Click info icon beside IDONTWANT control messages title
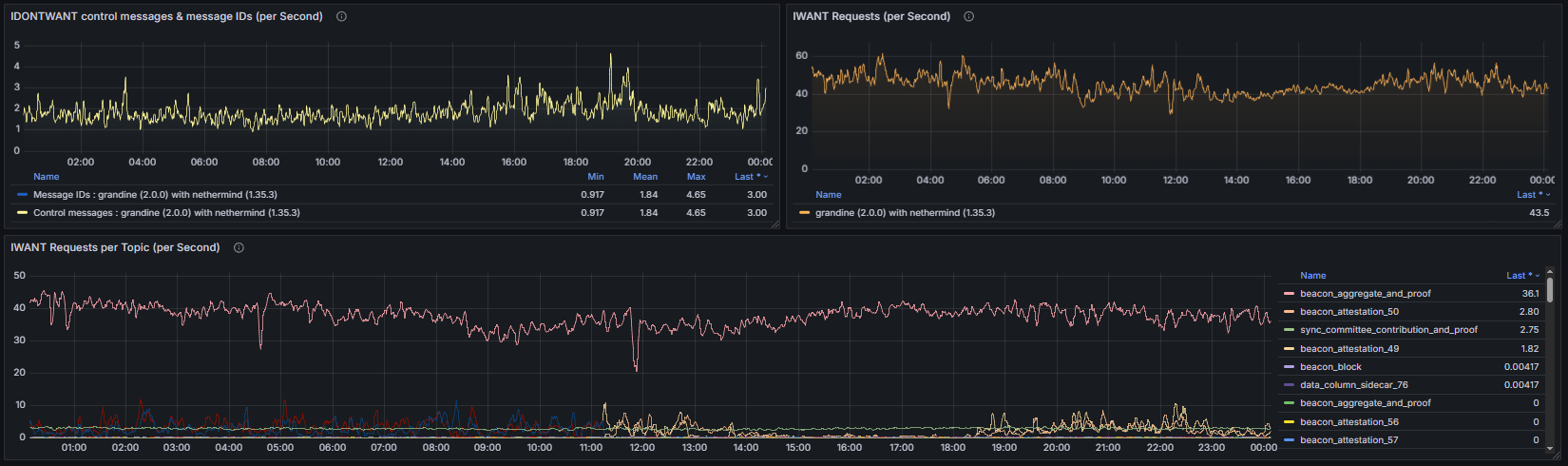Screen dimensions: 1568x466 341,16
